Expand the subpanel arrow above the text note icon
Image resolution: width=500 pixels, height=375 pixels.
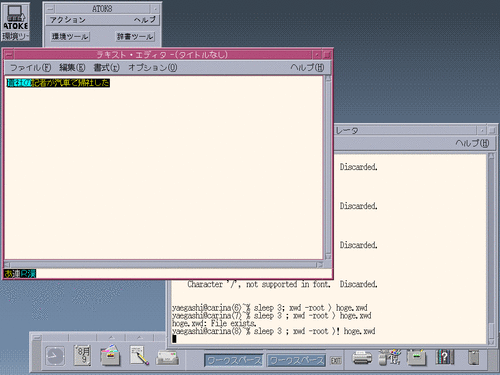(x=139, y=337)
